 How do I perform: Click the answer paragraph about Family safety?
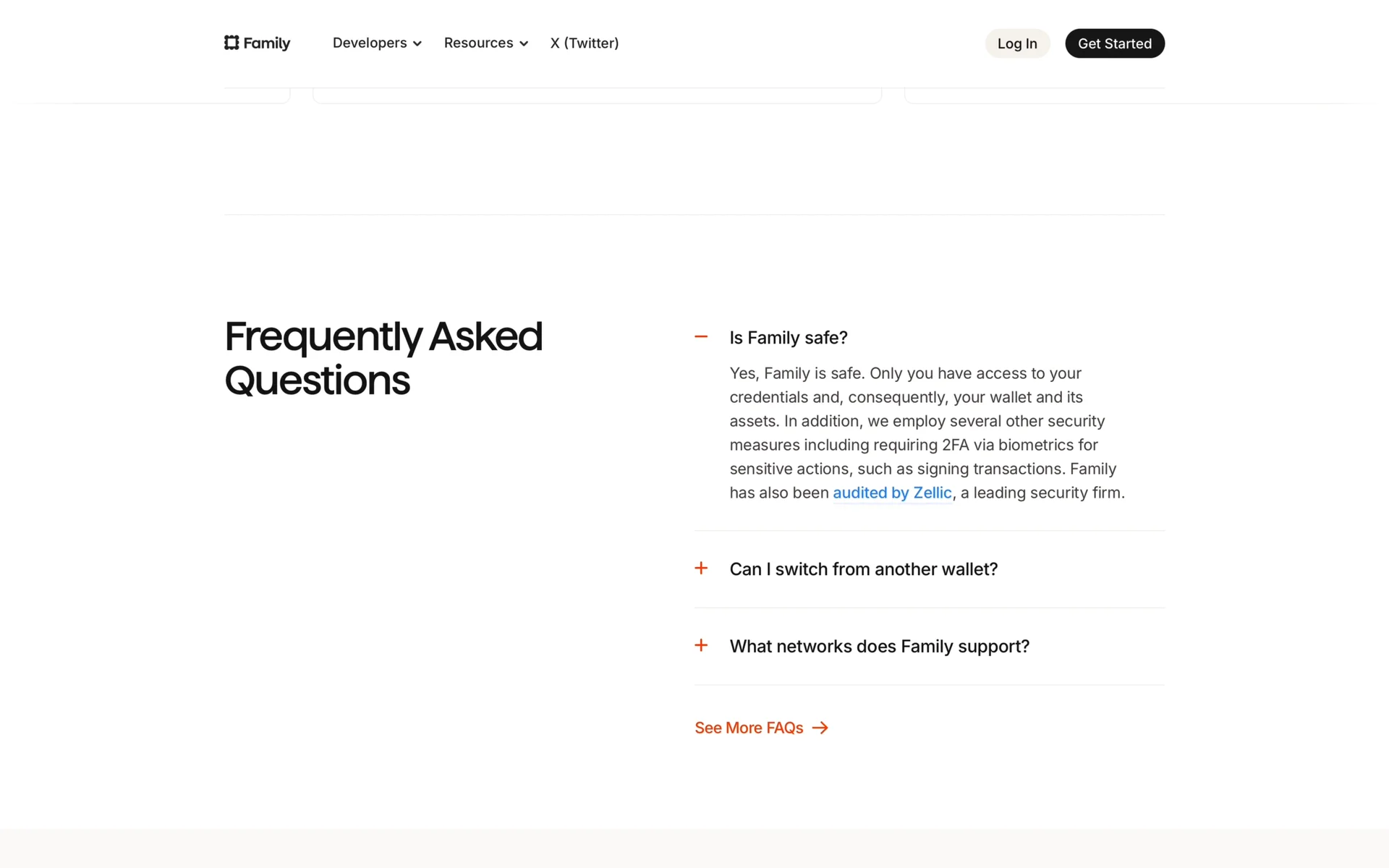point(926,433)
